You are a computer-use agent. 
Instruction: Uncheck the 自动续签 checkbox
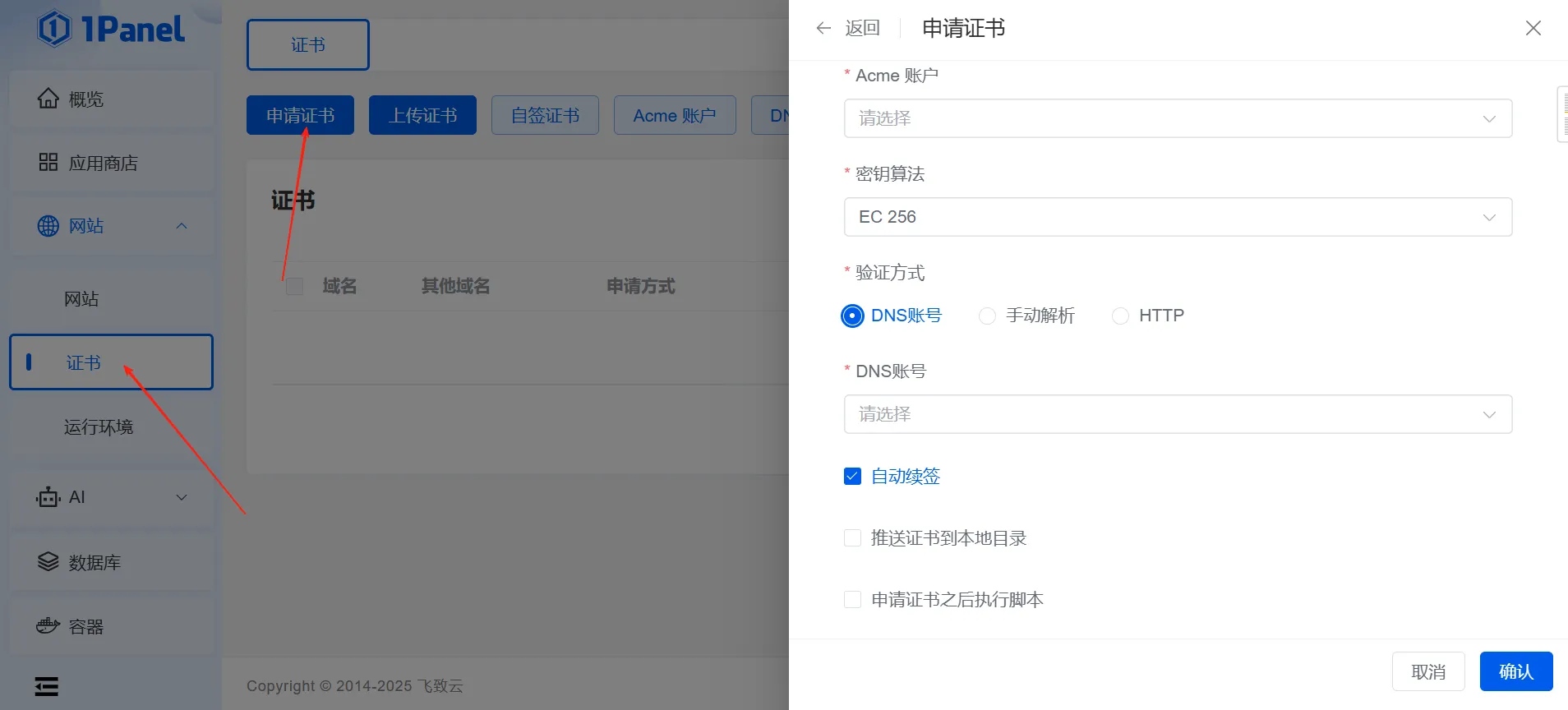[x=852, y=477]
